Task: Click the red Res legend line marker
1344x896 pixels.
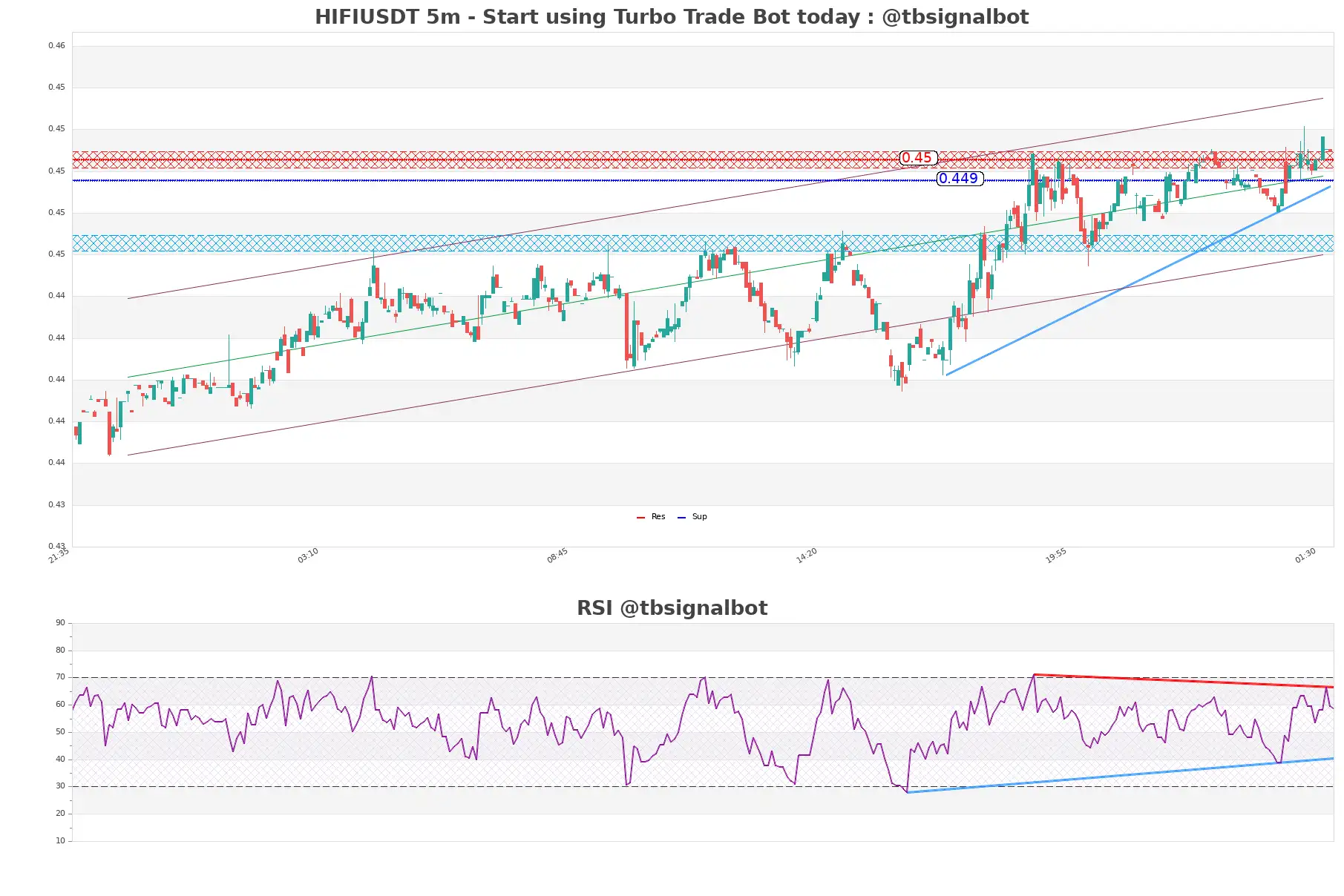Action: 640,517
